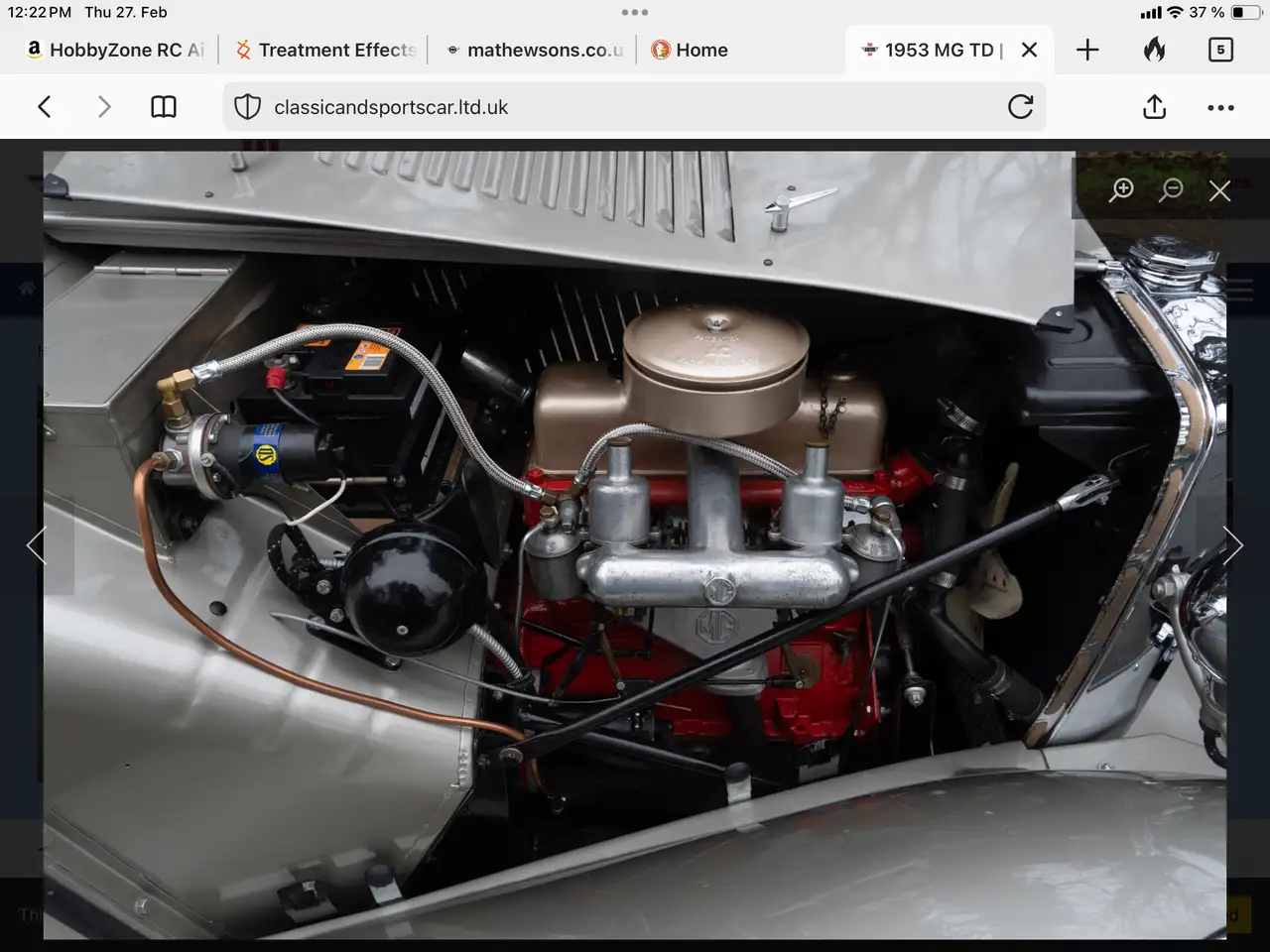Tap the three-dot multitasking control at top
1270x952 pixels.
[635, 13]
